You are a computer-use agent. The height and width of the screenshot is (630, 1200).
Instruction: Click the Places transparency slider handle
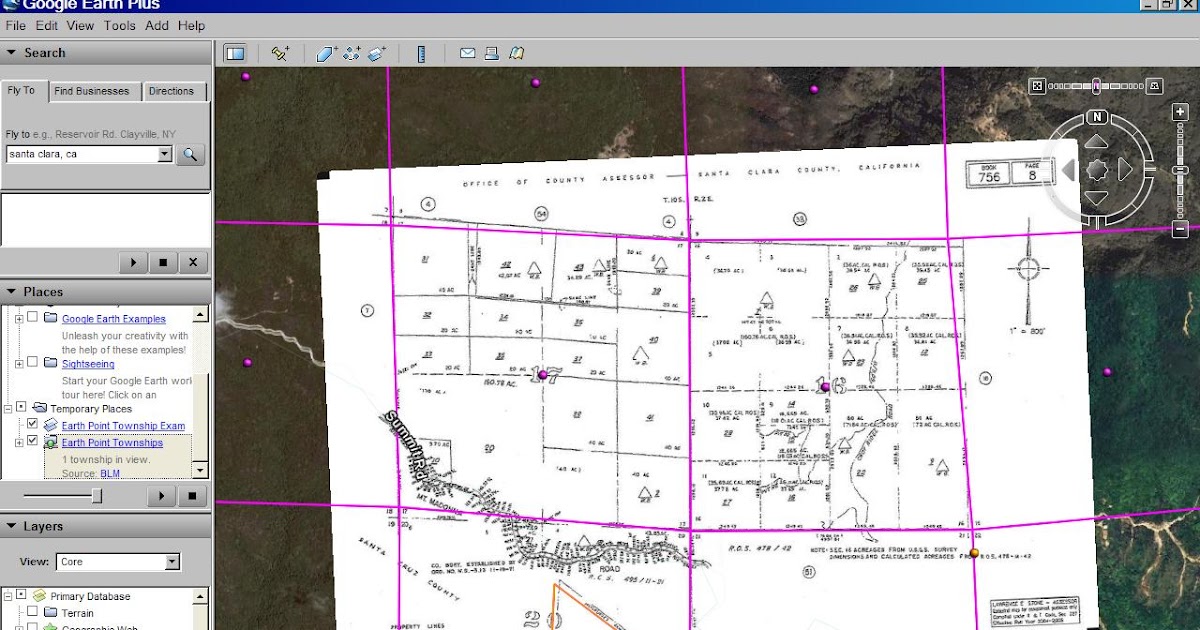[x=97, y=496]
